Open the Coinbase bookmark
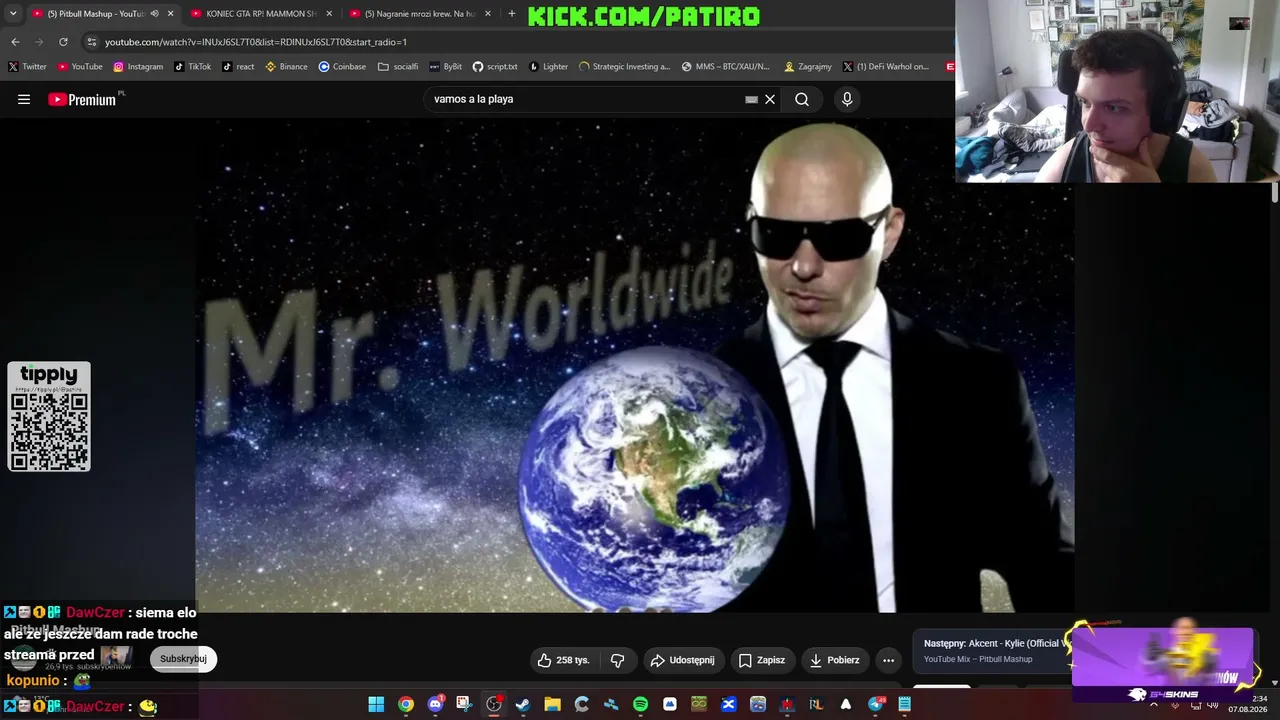The image size is (1280, 720). (342, 67)
